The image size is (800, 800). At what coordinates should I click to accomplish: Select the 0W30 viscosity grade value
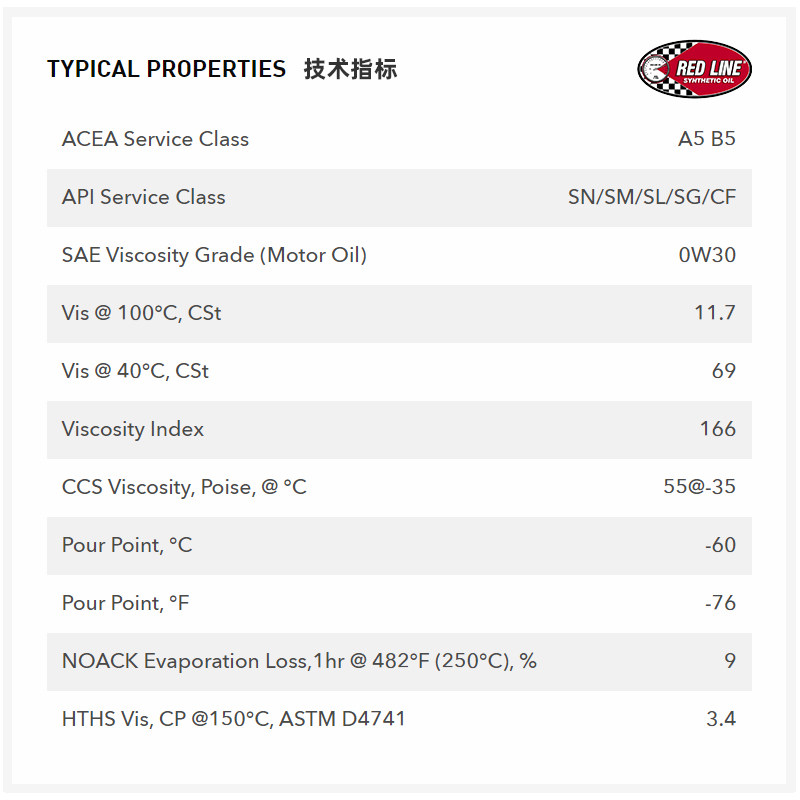pyautogui.click(x=706, y=255)
